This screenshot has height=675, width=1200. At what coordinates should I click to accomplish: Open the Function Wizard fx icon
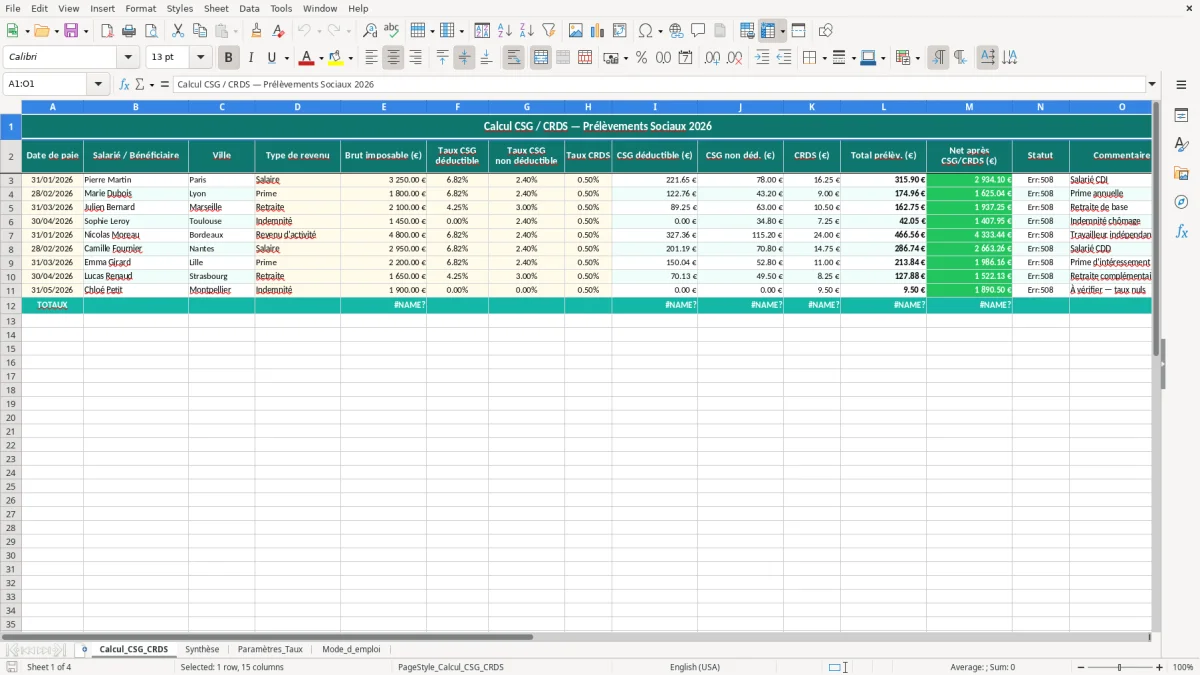[125, 84]
